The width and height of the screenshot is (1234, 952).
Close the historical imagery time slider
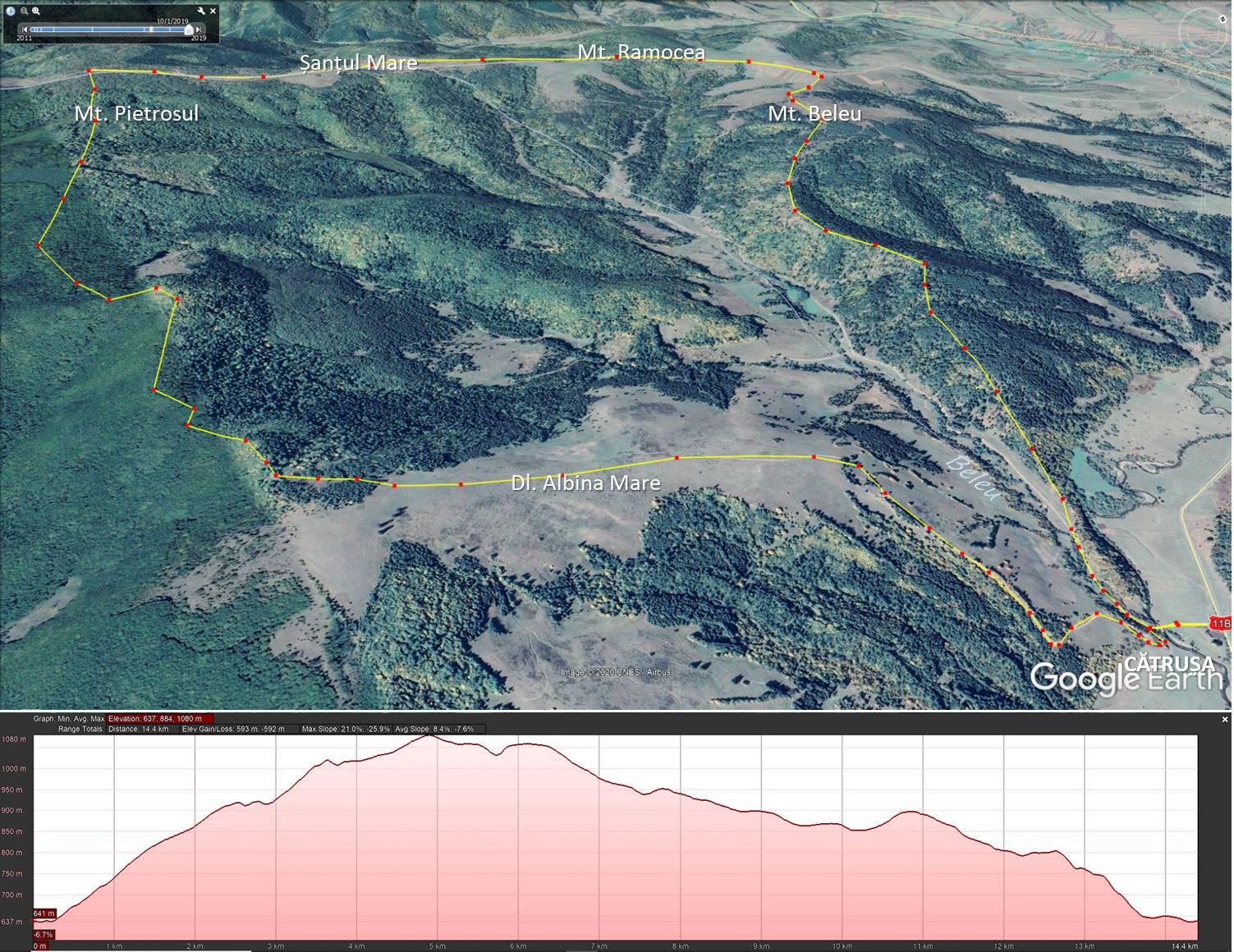(x=213, y=11)
